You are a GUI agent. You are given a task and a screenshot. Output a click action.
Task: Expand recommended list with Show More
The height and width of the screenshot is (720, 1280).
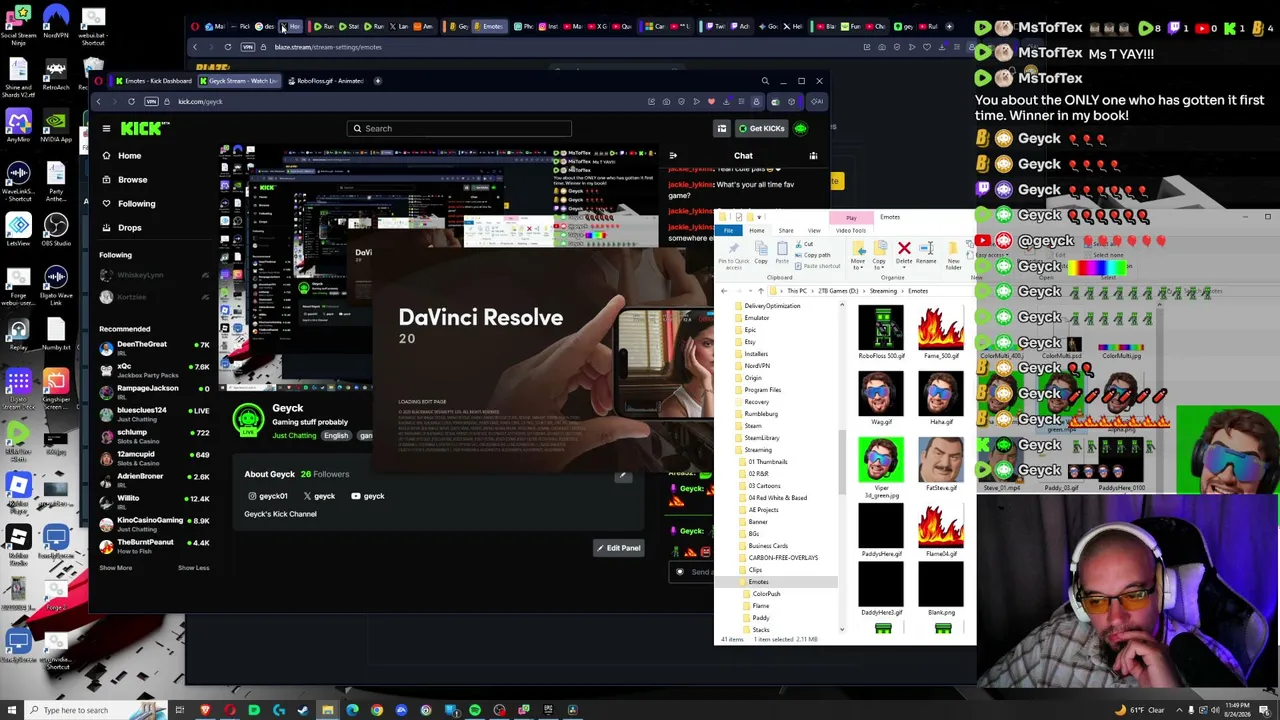[115, 568]
